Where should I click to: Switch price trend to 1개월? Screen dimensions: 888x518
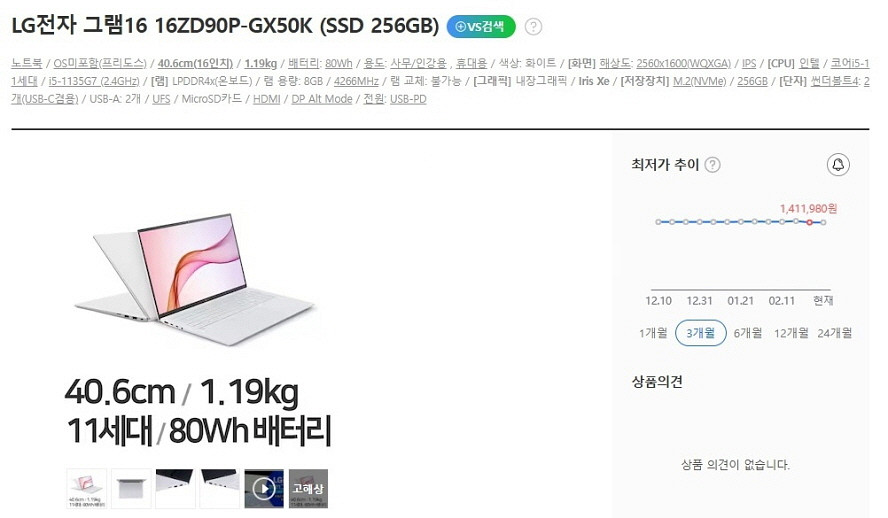[x=653, y=333]
